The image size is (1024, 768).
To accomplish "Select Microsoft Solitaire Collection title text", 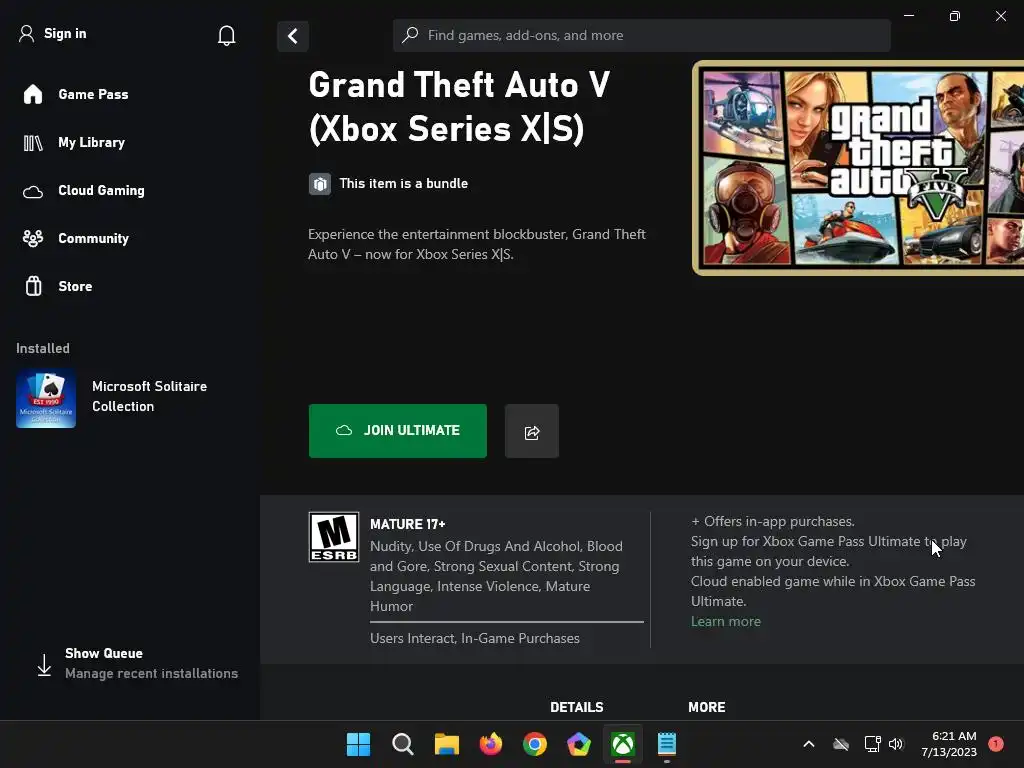I will (150, 396).
